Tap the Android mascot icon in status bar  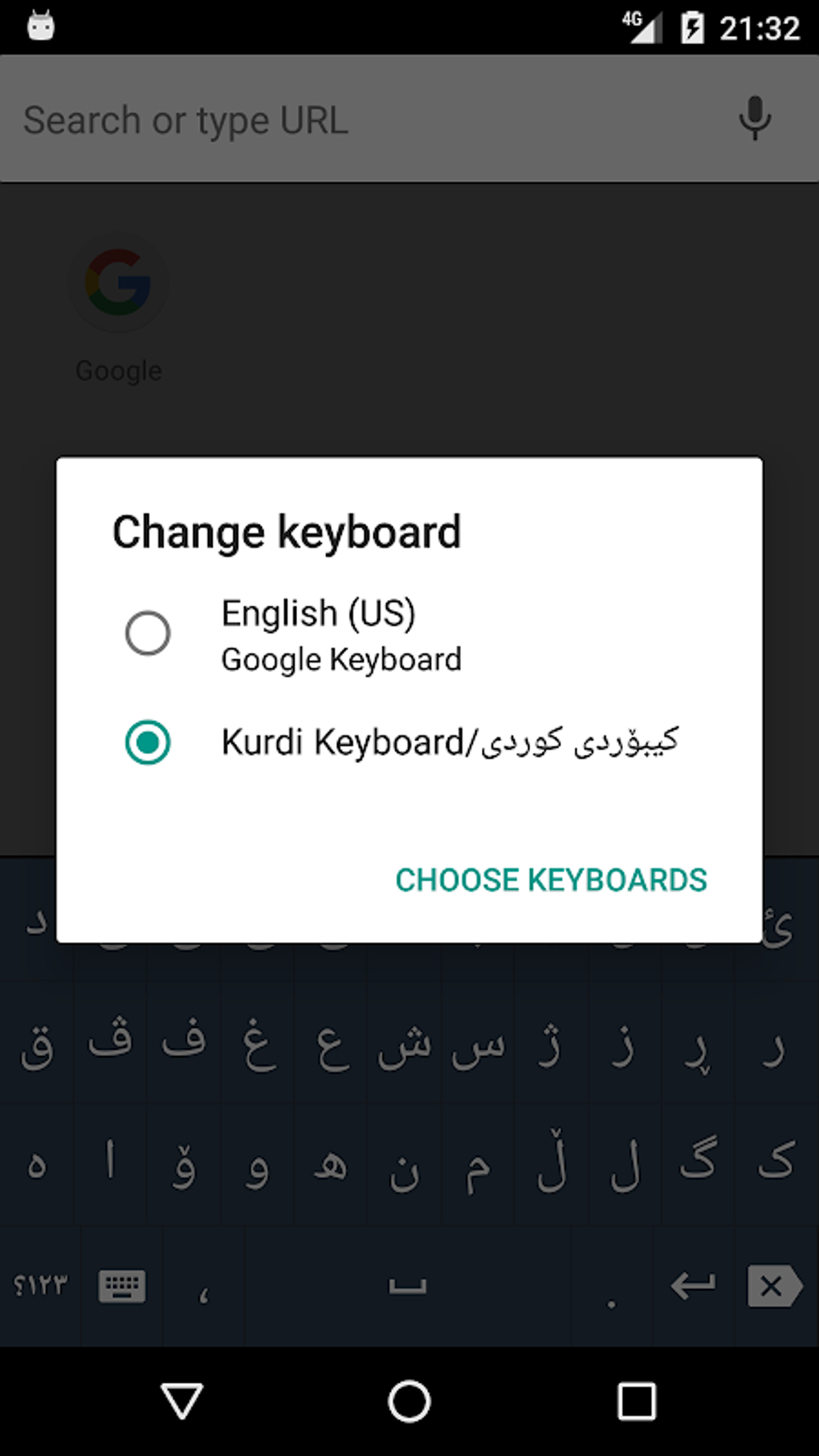click(x=40, y=26)
